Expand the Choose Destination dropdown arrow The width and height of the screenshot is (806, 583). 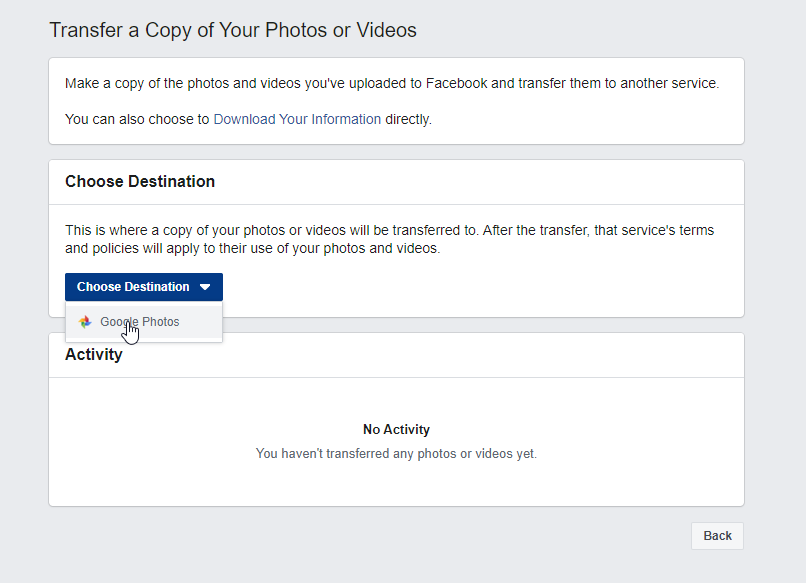(205, 287)
